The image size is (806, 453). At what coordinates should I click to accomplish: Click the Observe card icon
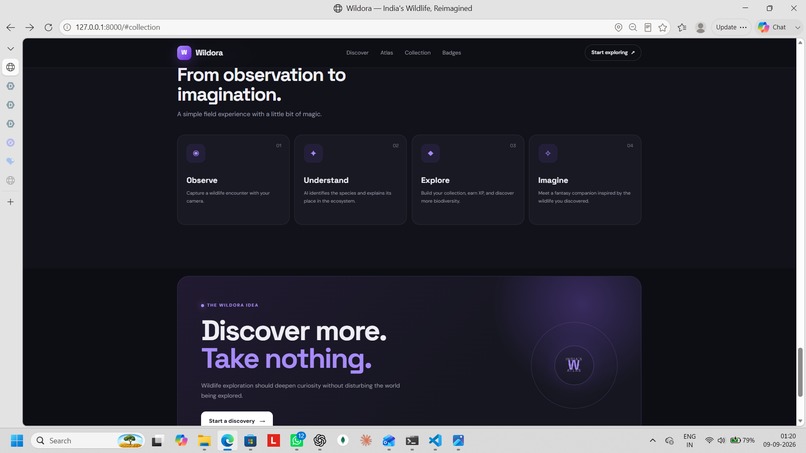tap(196, 153)
